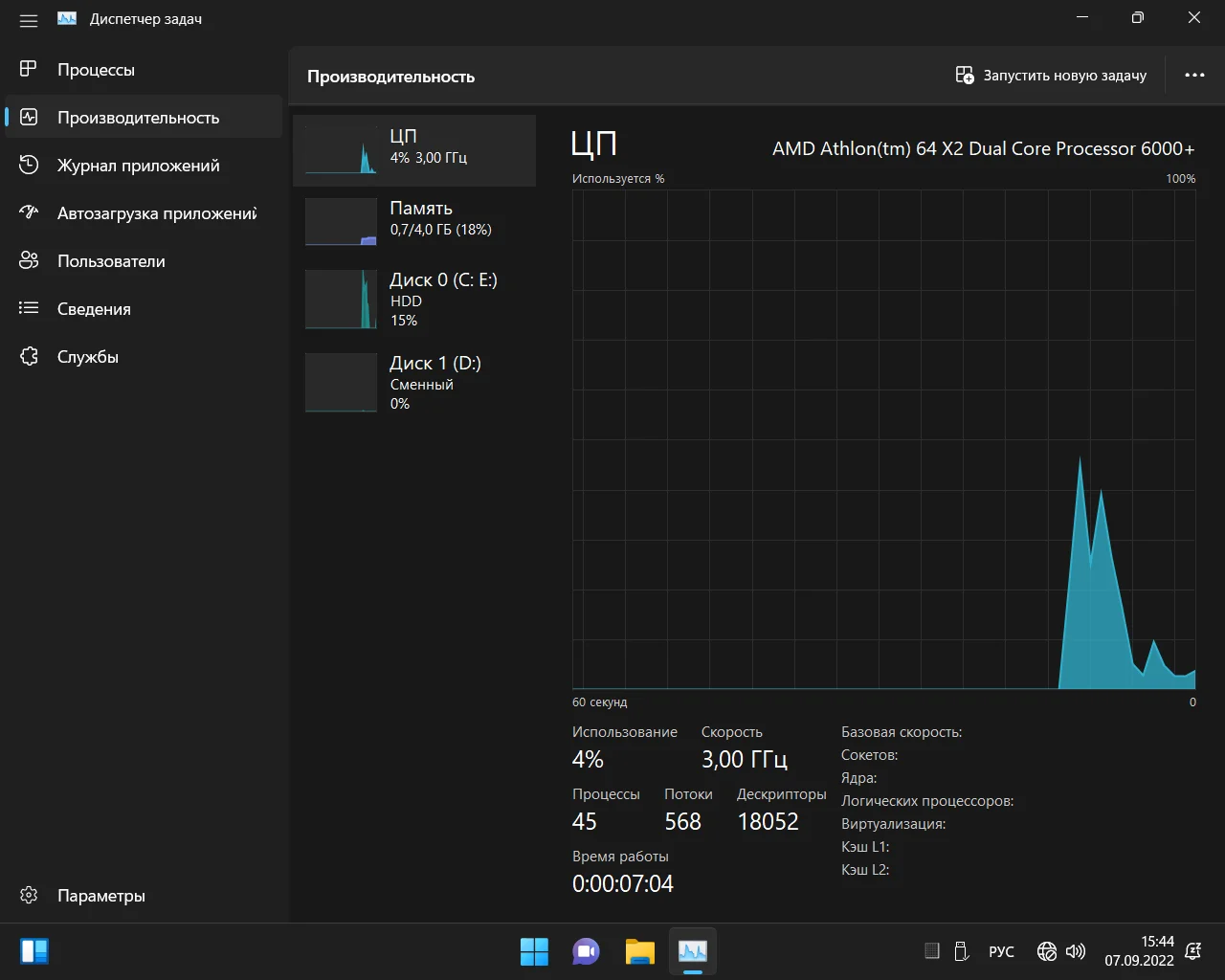Switch input language via РУС indicator
Viewport: 1225px width, 980px height.
pos(1001,951)
